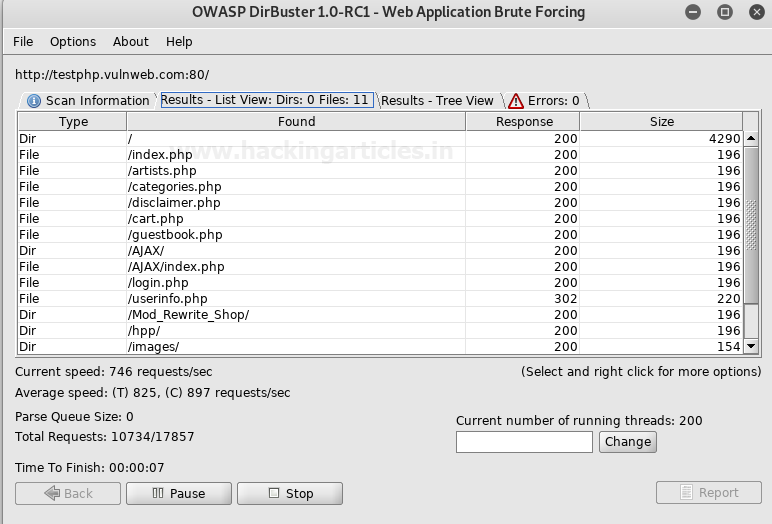The image size is (772, 524).
Task: Click the Time To Finish: 00:00:07 text
Action: point(90,468)
